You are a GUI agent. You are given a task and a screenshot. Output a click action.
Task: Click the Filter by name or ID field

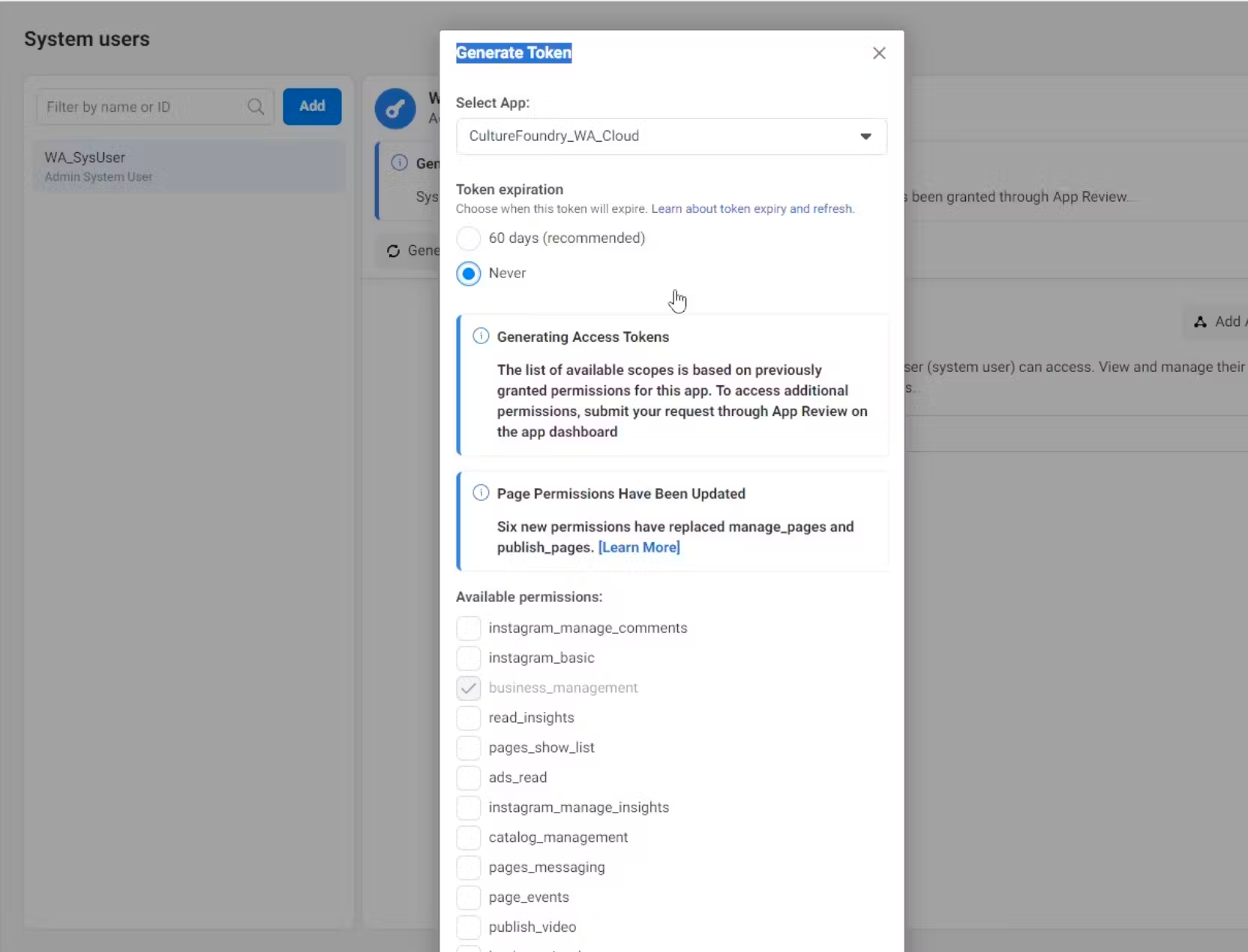click(x=154, y=107)
